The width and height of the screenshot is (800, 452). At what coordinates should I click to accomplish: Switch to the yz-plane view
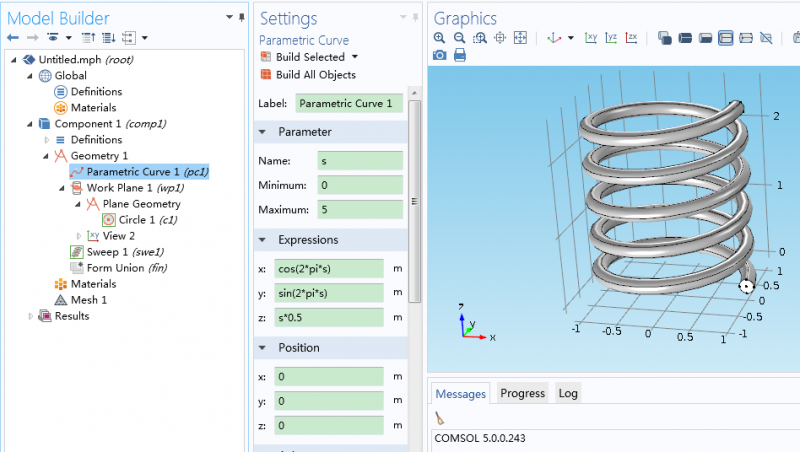611,38
